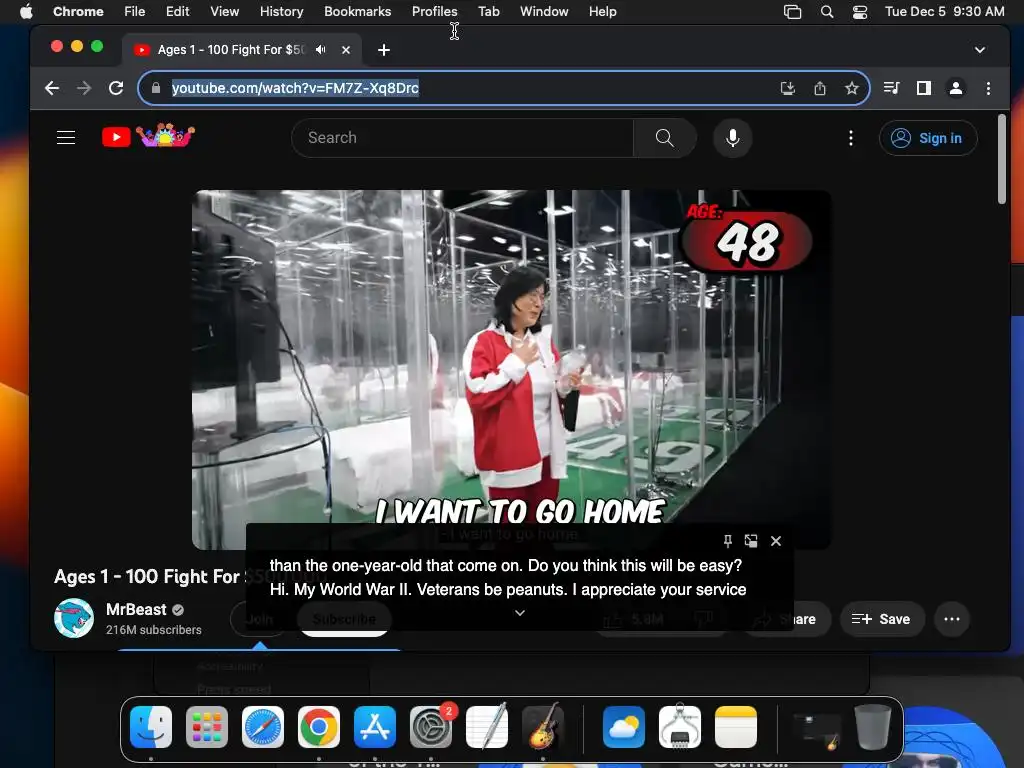Go forward in browser history
The width and height of the screenshot is (1024, 768).
coord(84,88)
